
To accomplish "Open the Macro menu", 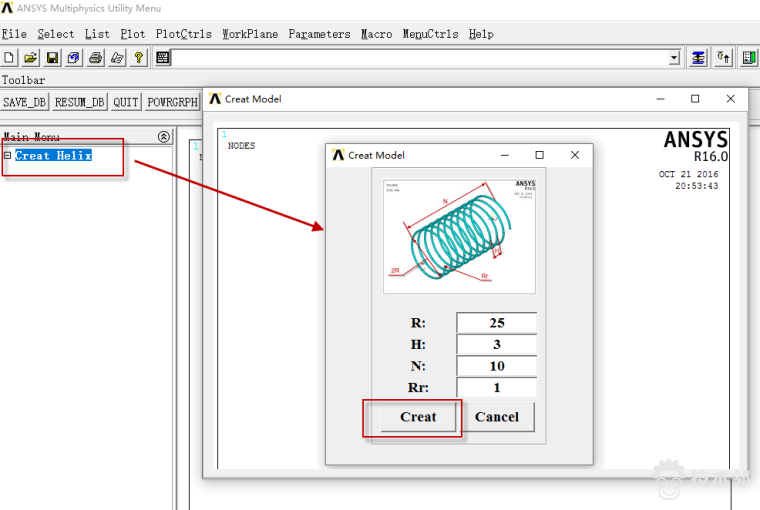I will 376,34.
